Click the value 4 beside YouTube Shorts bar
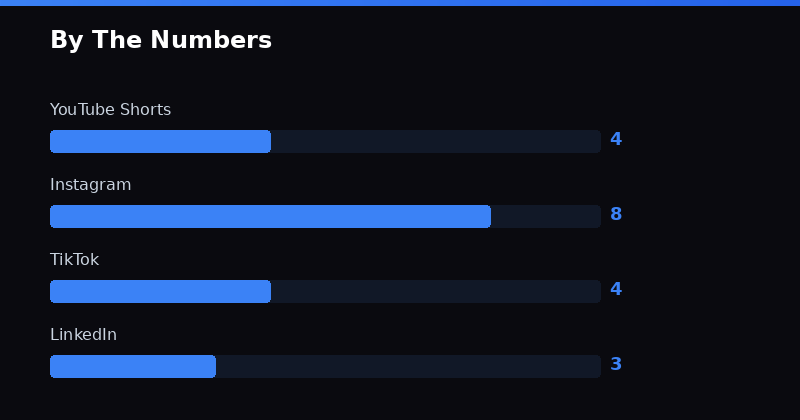This screenshot has width=800, height=420. pos(616,140)
